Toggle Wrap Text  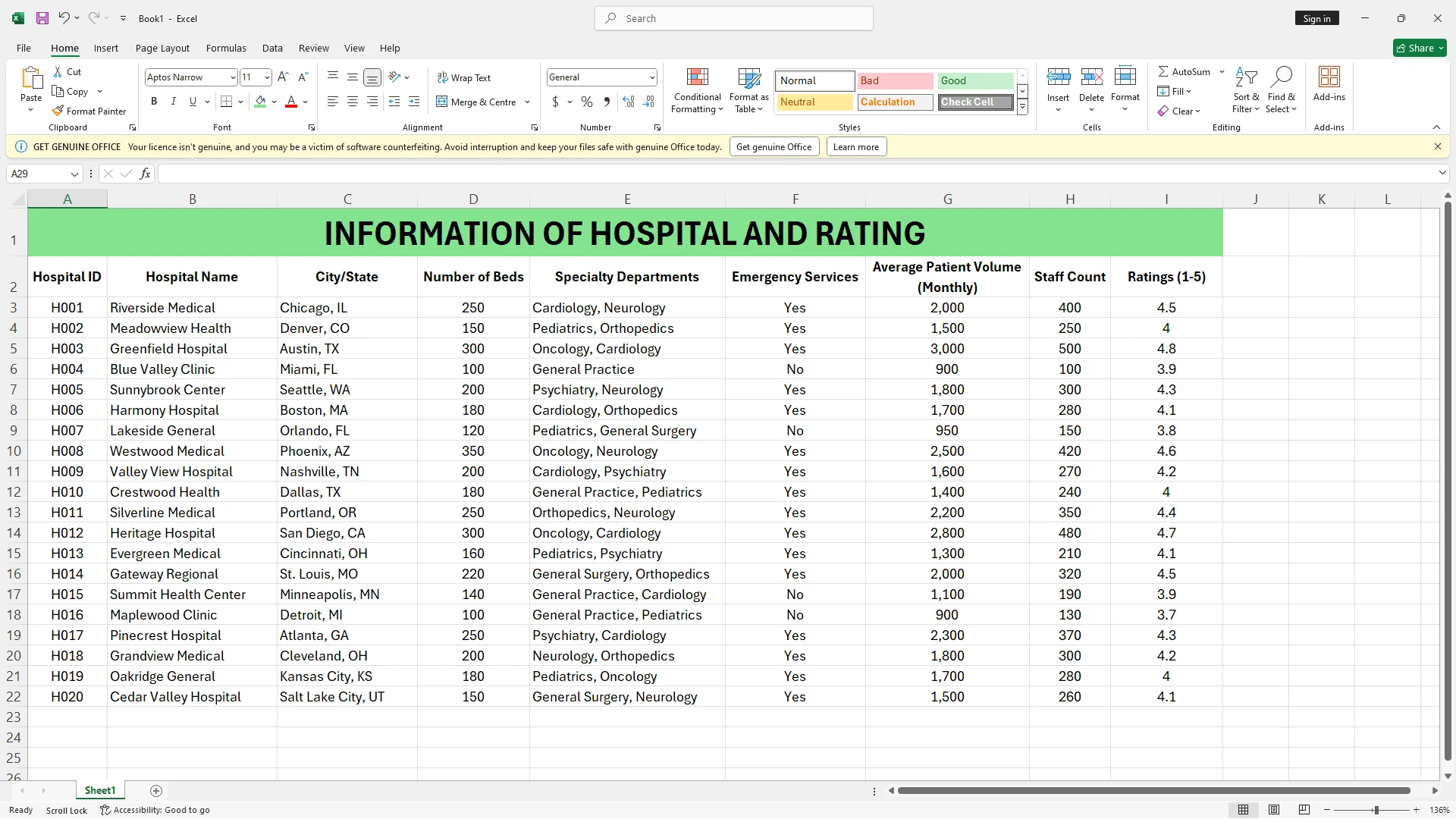coord(464,77)
